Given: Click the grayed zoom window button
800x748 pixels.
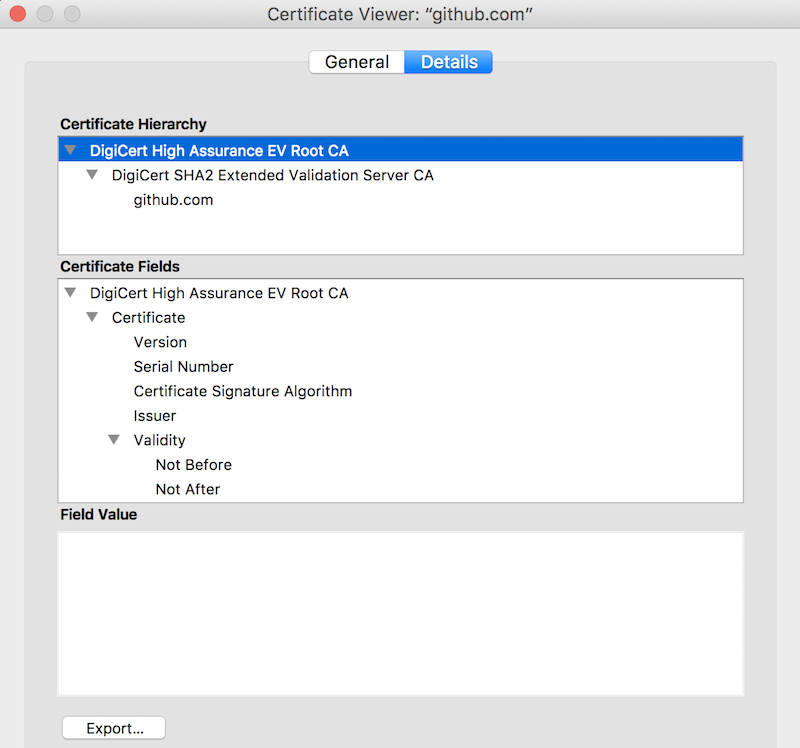Looking at the screenshot, I should click(72, 14).
